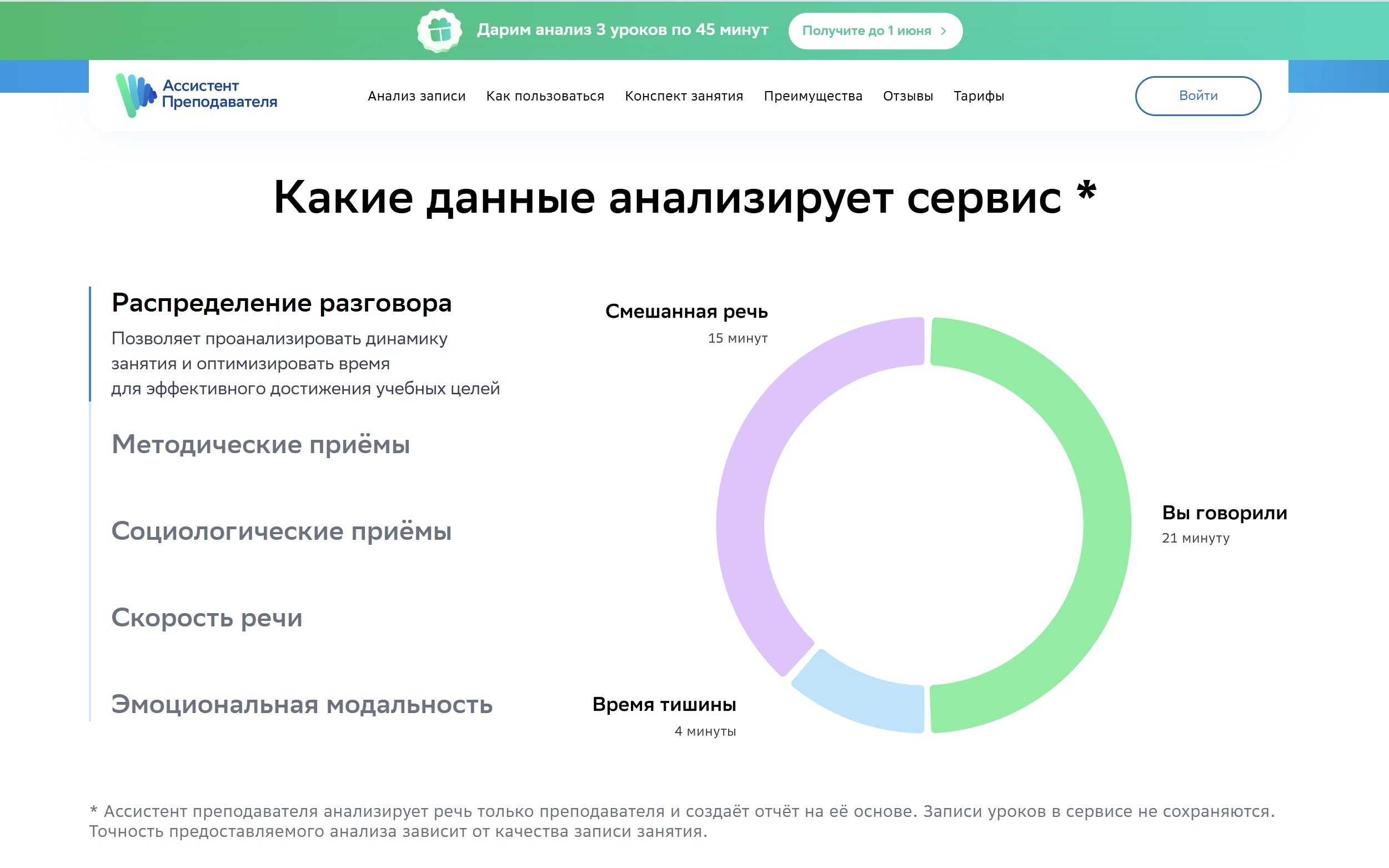
Task: Expand the Социологические приёмы item
Action: [x=281, y=531]
